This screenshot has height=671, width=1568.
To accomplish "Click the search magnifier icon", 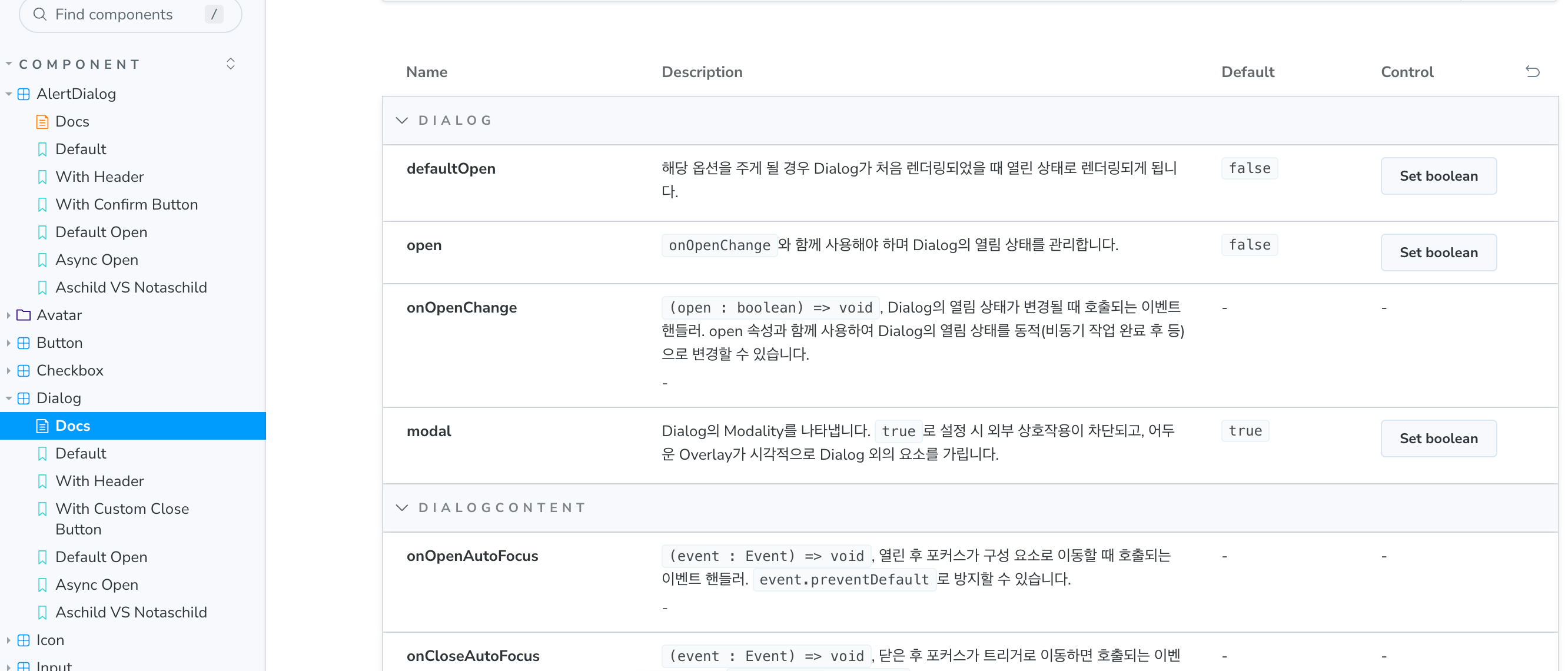I will [40, 14].
